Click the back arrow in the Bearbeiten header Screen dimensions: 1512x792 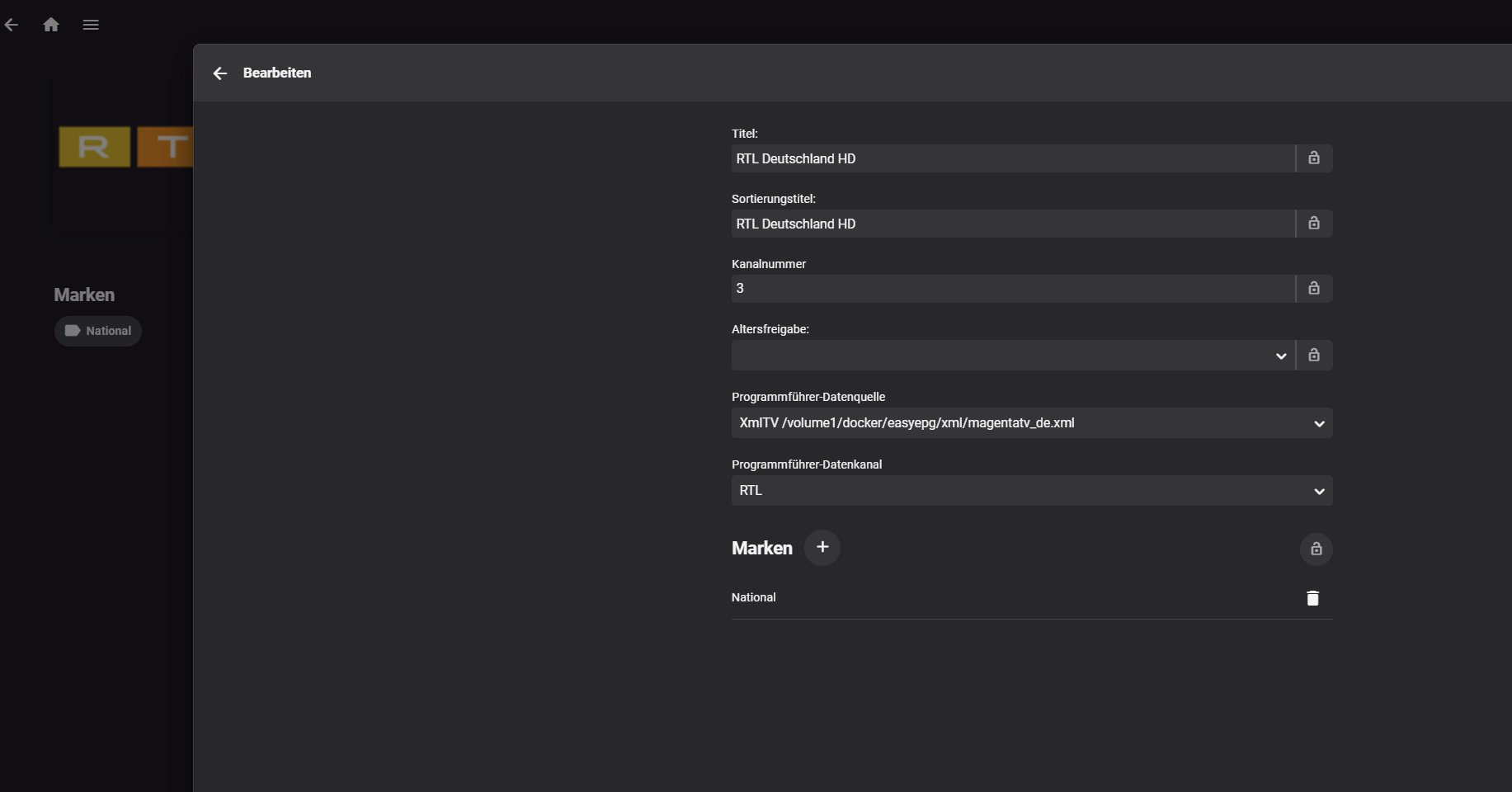click(x=219, y=73)
